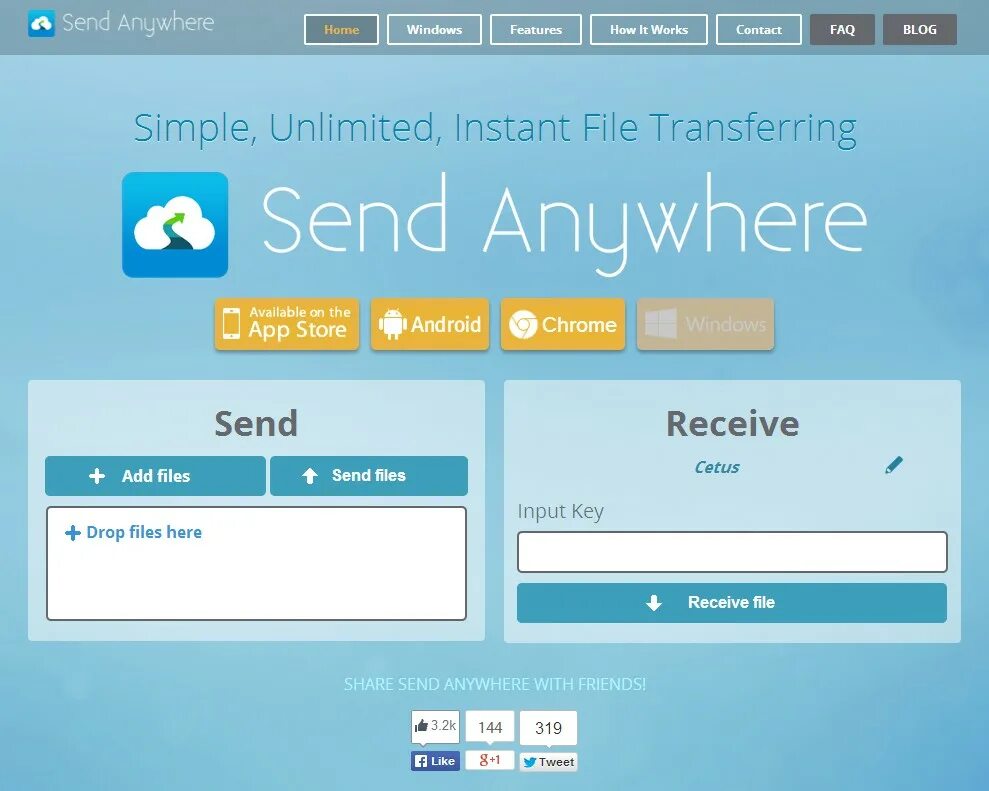Click the Send files button
The width and height of the screenshot is (989, 791).
369,476
